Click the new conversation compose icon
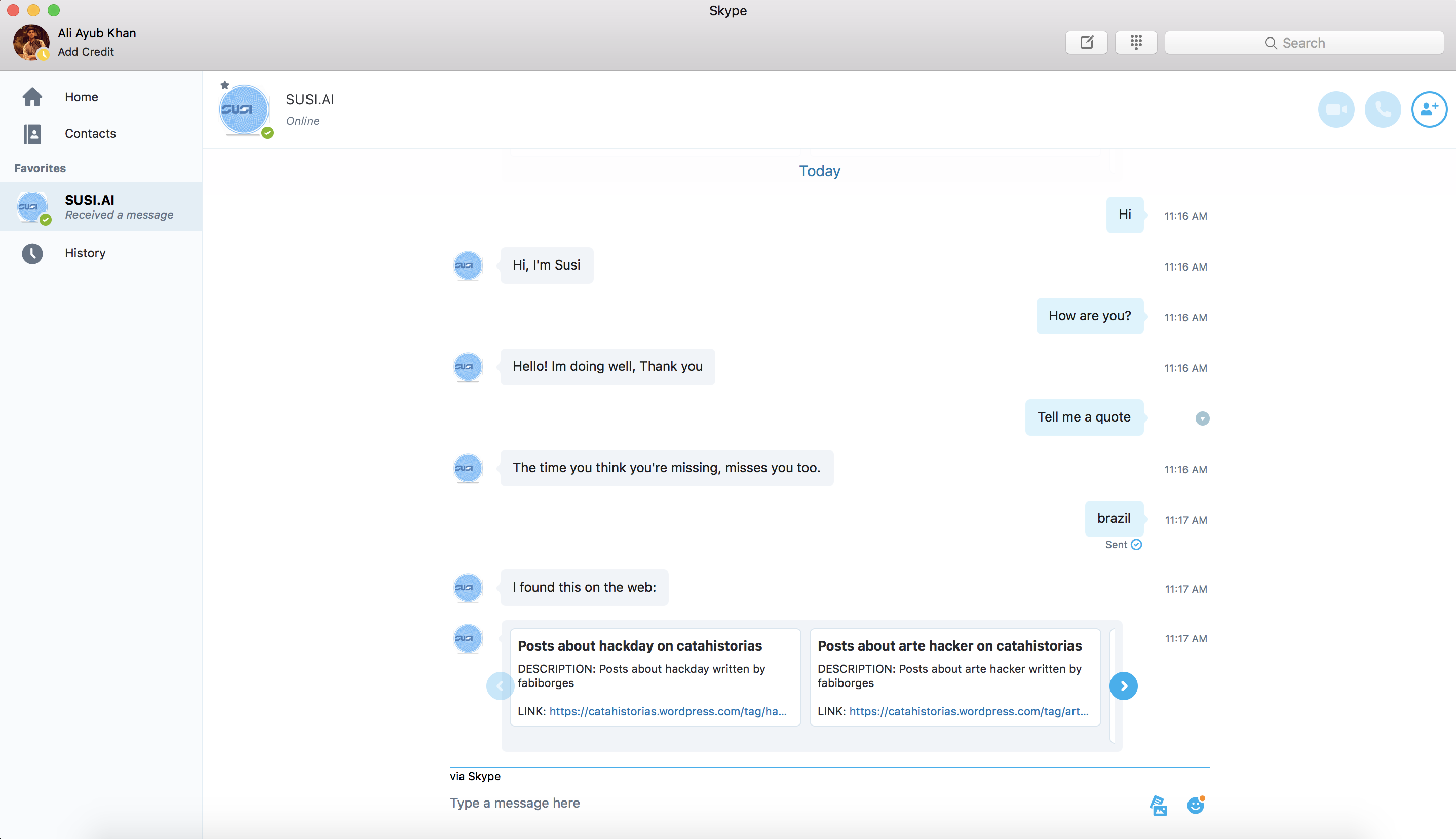This screenshot has height=839, width=1456. pyautogui.click(x=1086, y=43)
